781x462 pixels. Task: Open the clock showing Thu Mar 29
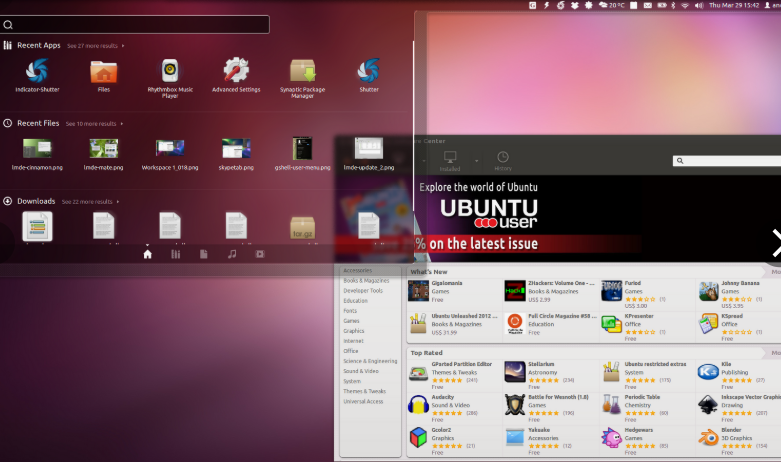(x=734, y=5)
